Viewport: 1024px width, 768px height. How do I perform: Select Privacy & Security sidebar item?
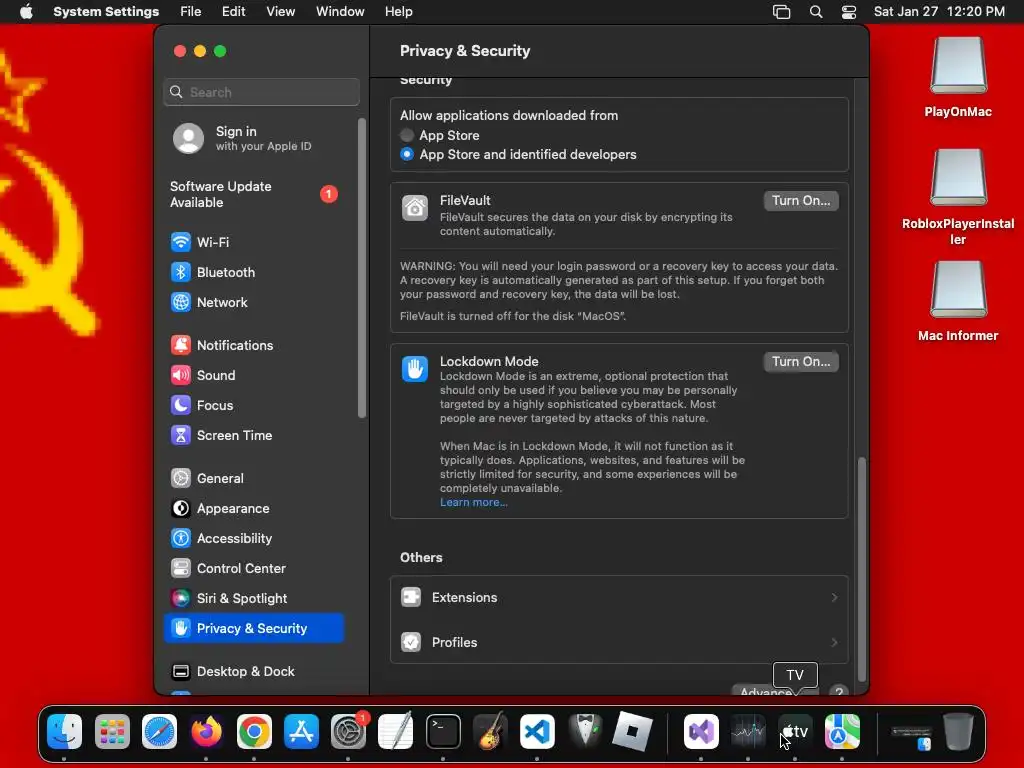(253, 628)
